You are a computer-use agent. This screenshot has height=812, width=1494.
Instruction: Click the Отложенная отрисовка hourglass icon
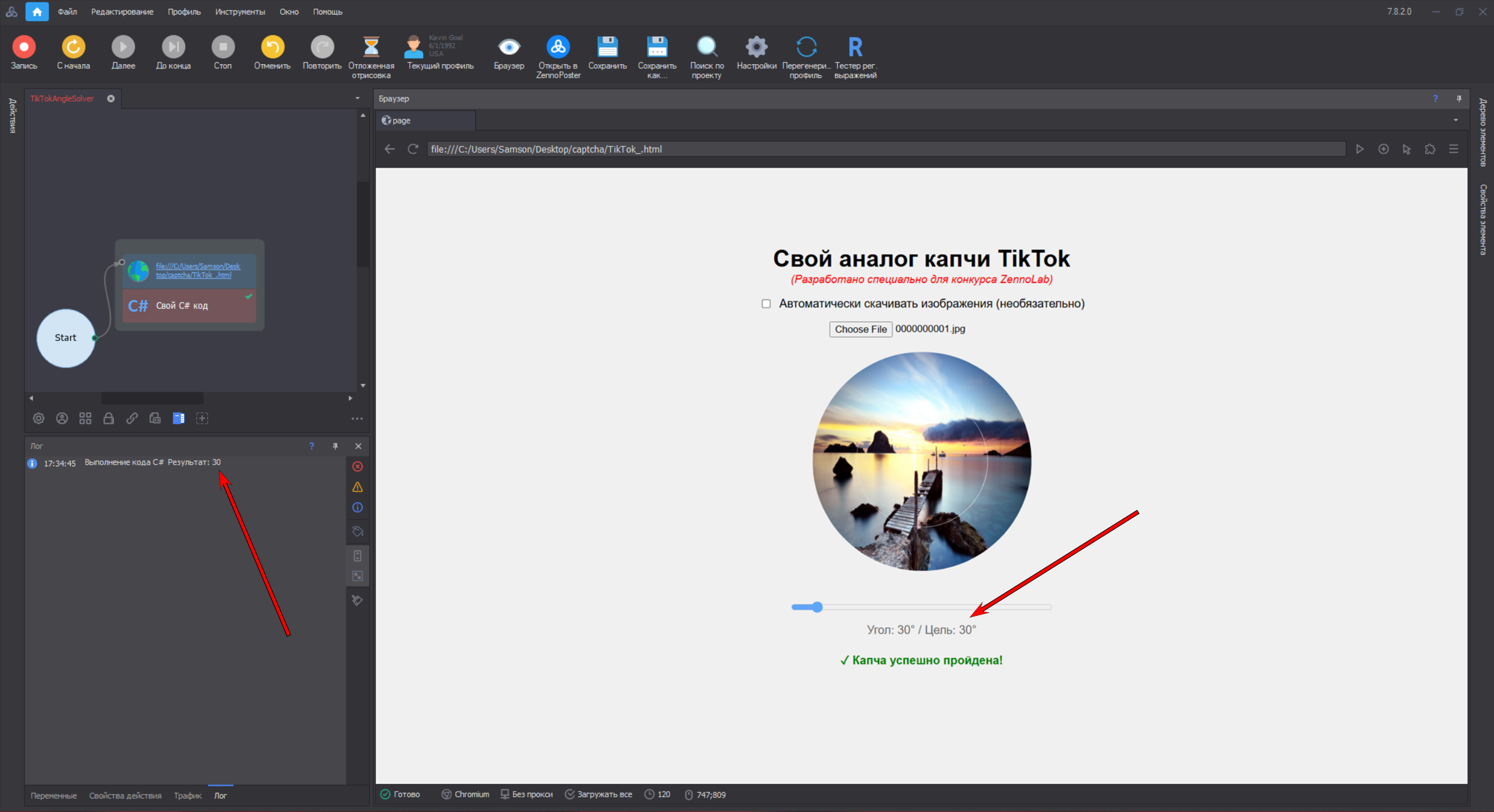click(x=371, y=47)
